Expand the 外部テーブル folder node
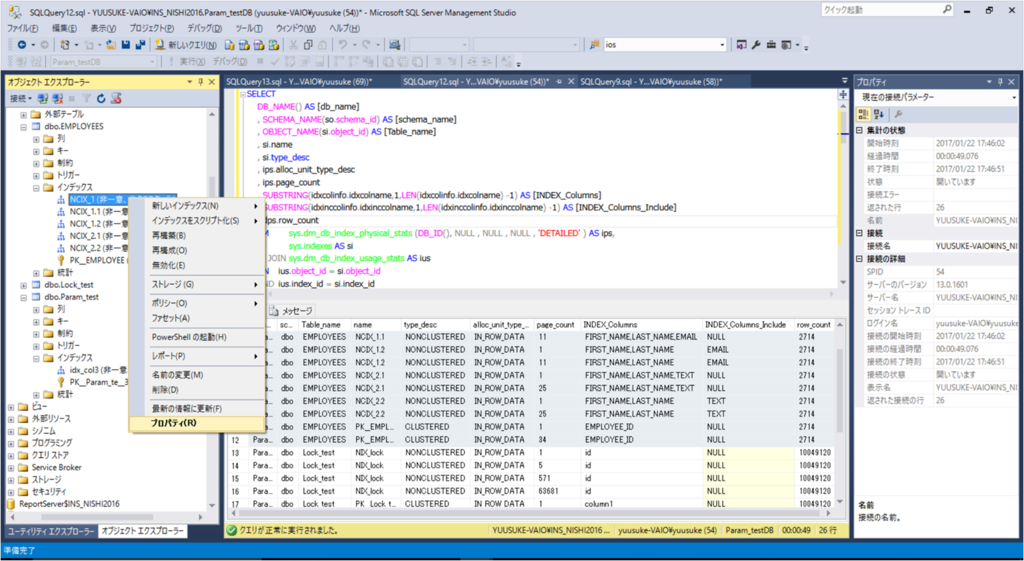The height and width of the screenshot is (561, 1024). point(24,114)
